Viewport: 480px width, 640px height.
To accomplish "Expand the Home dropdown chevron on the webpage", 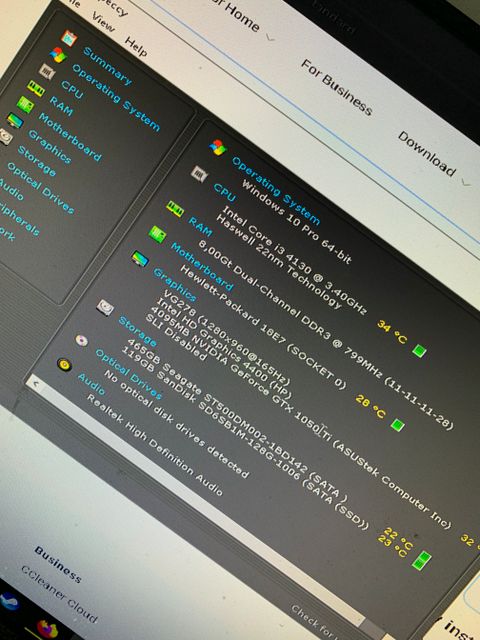I will click(x=270, y=38).
